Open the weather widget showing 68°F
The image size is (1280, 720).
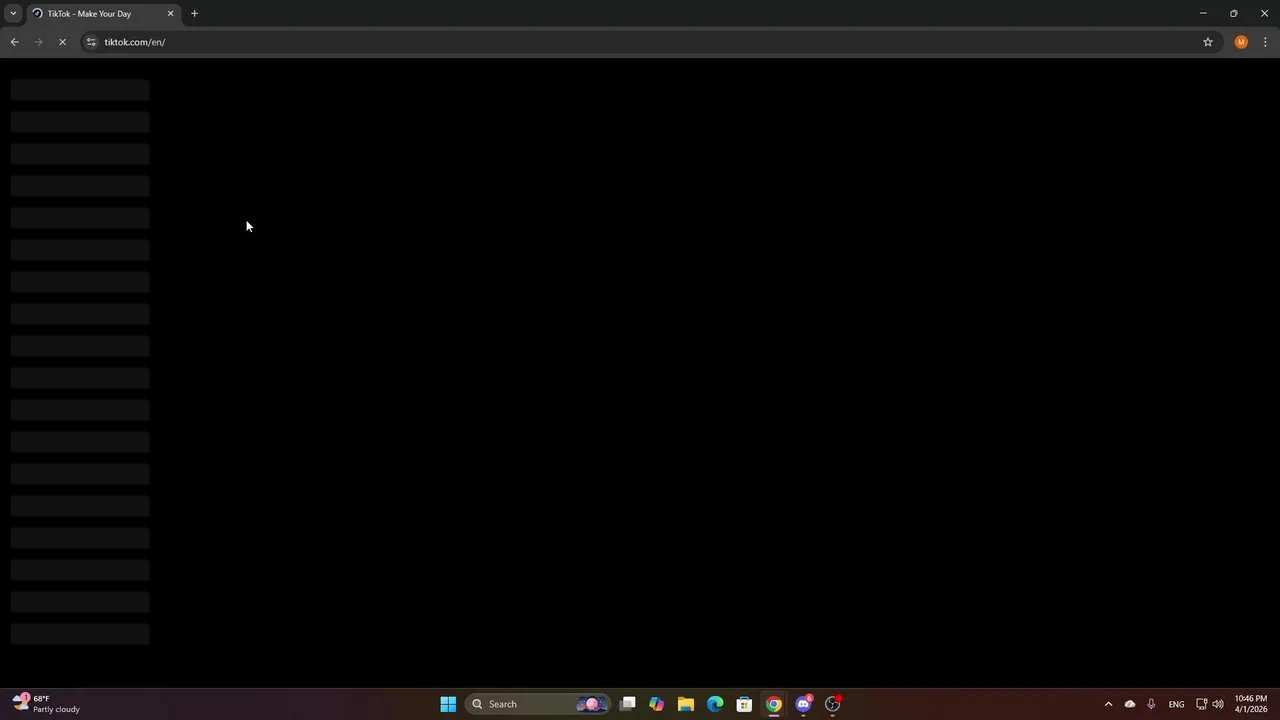pos(47,704)
